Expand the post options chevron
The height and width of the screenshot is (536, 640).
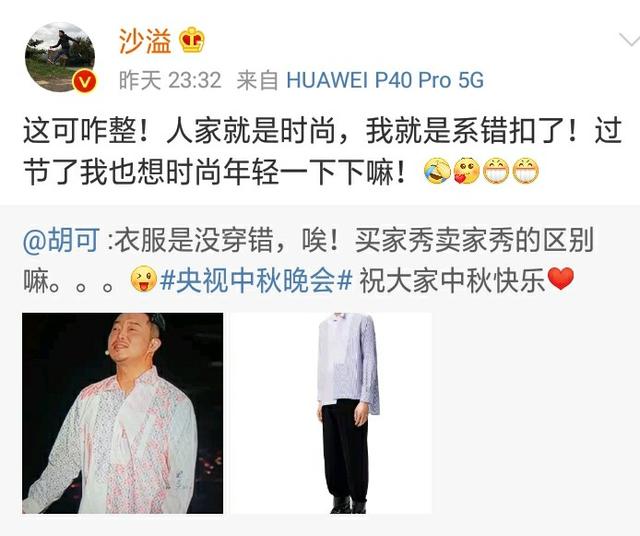click(629, 40)
